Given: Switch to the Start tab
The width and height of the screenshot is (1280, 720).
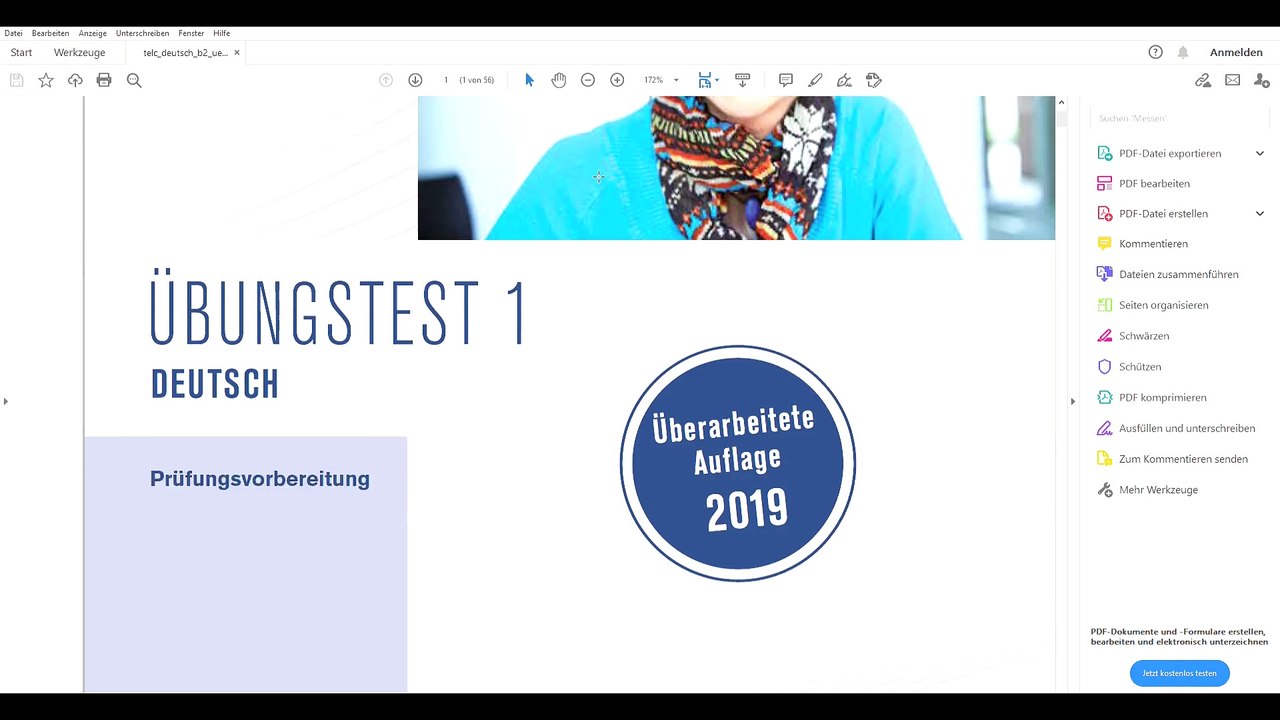Looking at the screenshot, I should coord(21,52).
